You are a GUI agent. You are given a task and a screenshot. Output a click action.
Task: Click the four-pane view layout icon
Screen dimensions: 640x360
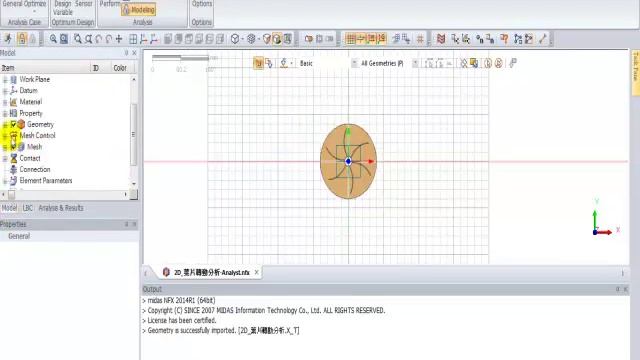point(133,39)
